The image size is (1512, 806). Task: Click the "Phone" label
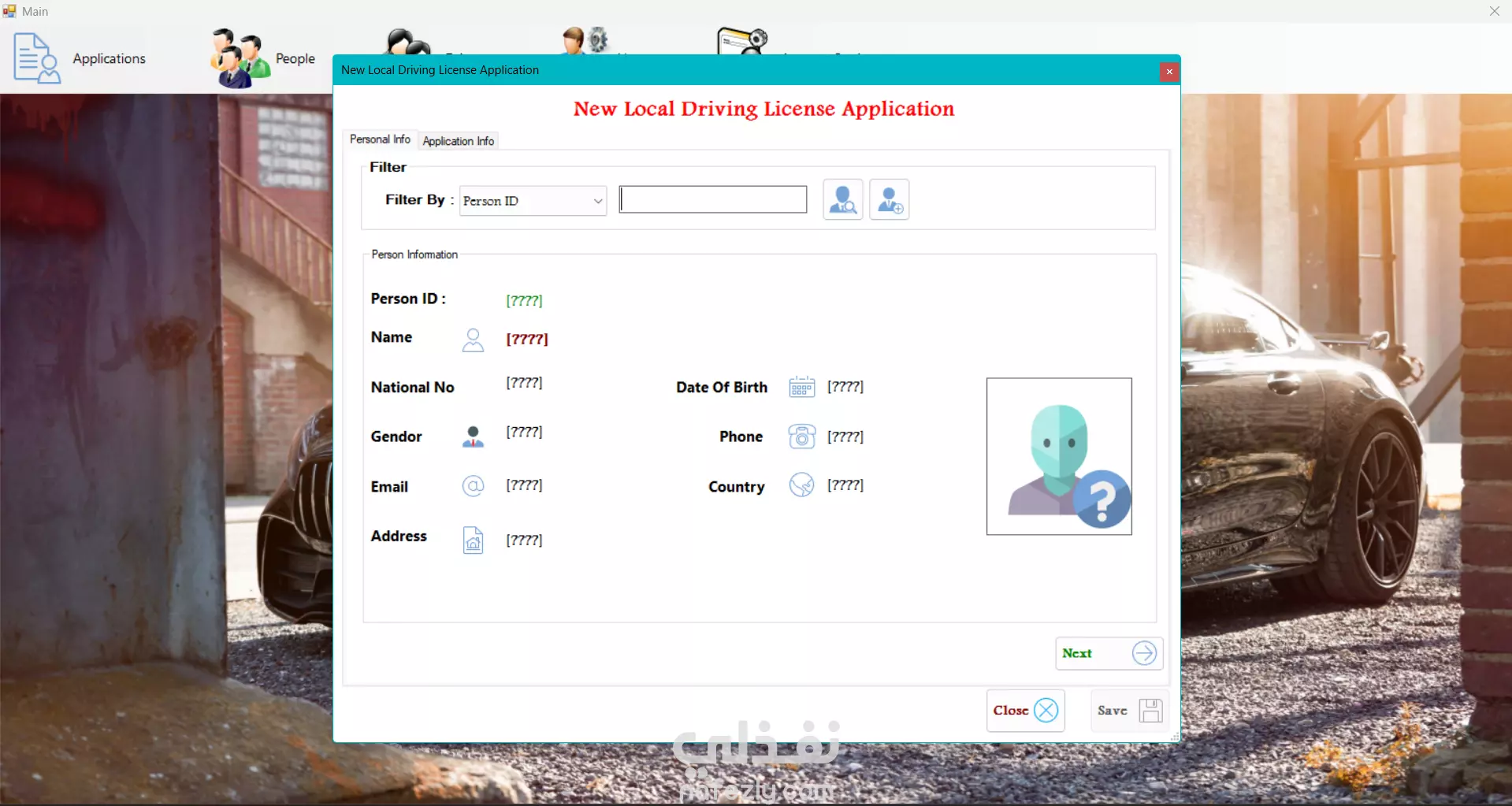[x=741, y=436]
